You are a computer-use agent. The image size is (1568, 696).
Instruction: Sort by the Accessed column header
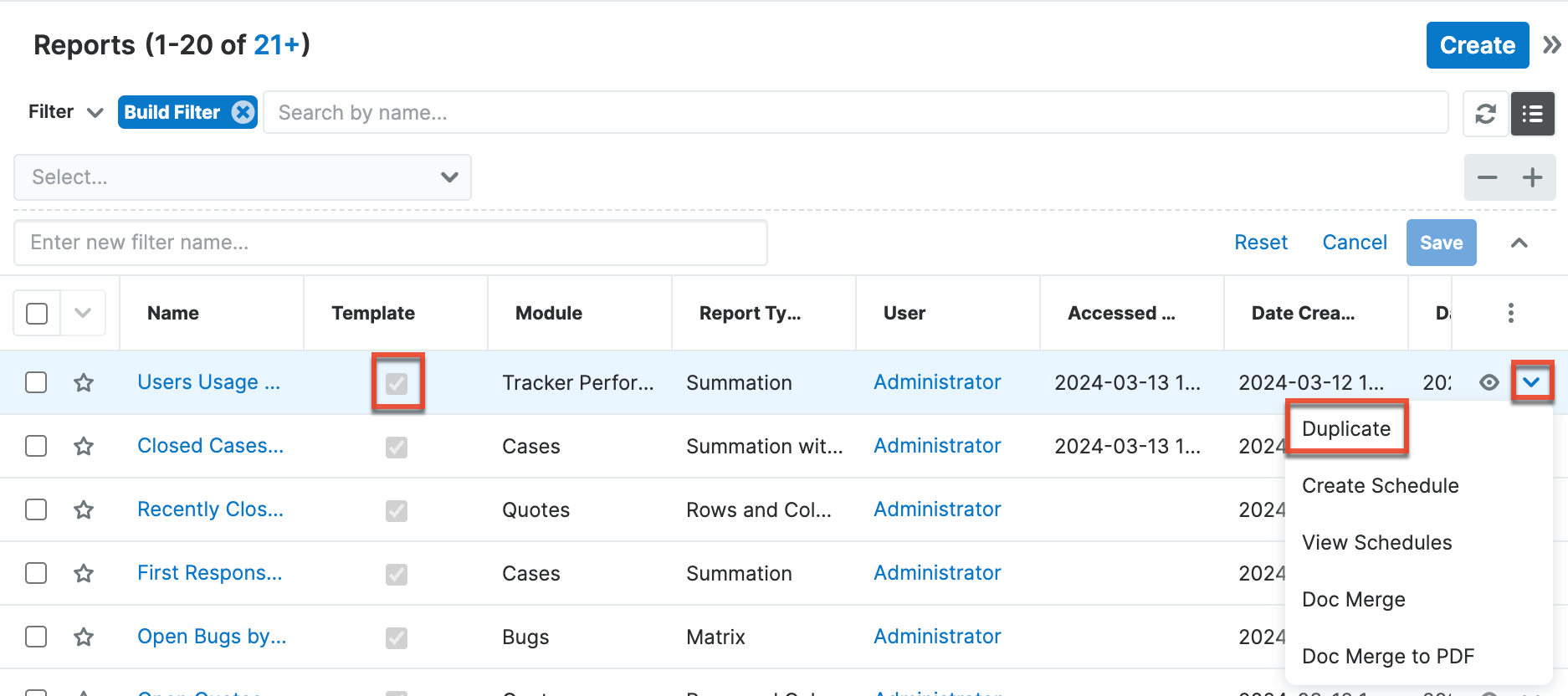click(x=1121, y=313)
